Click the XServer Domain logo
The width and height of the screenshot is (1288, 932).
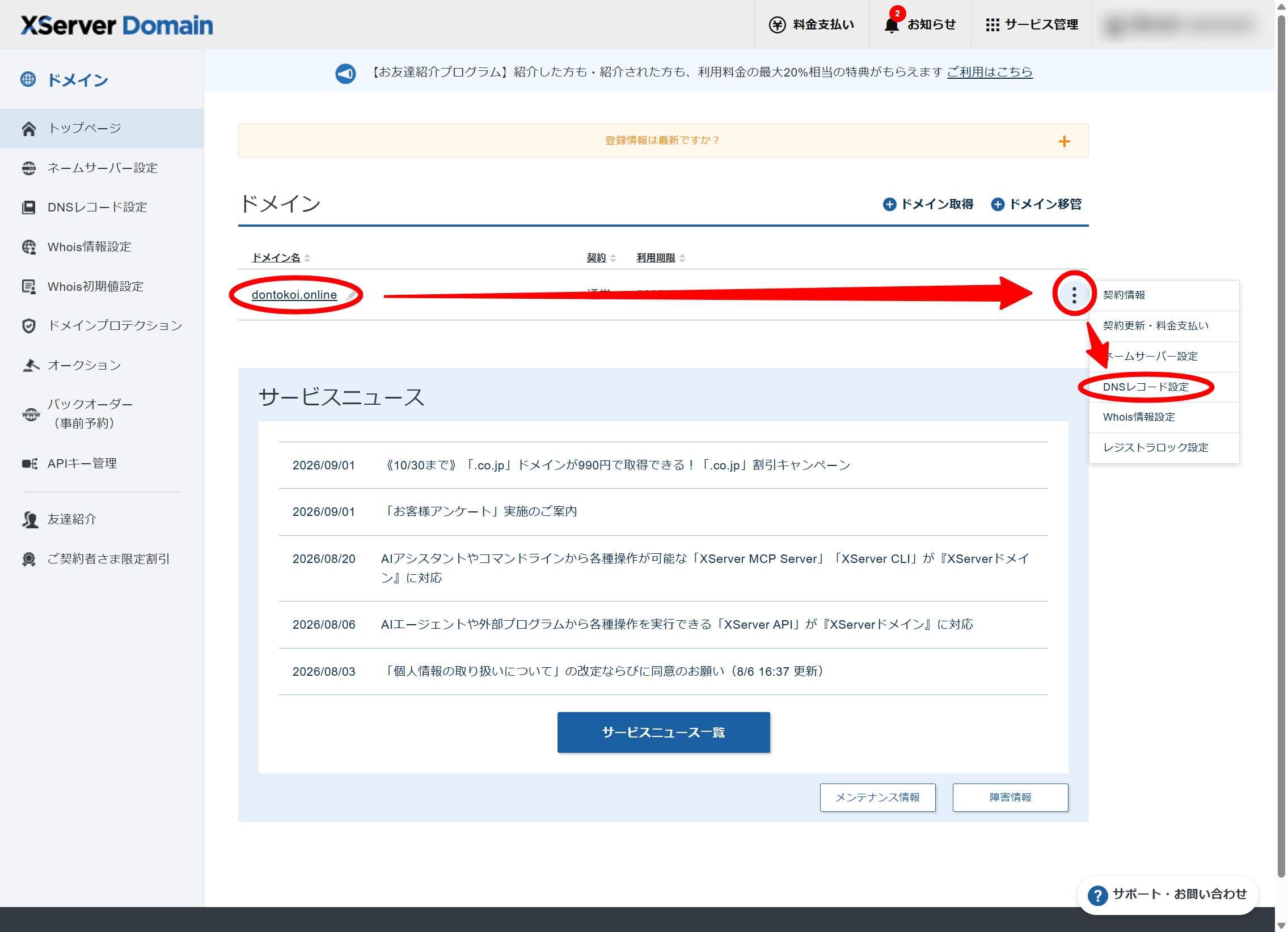pos(116,25)
